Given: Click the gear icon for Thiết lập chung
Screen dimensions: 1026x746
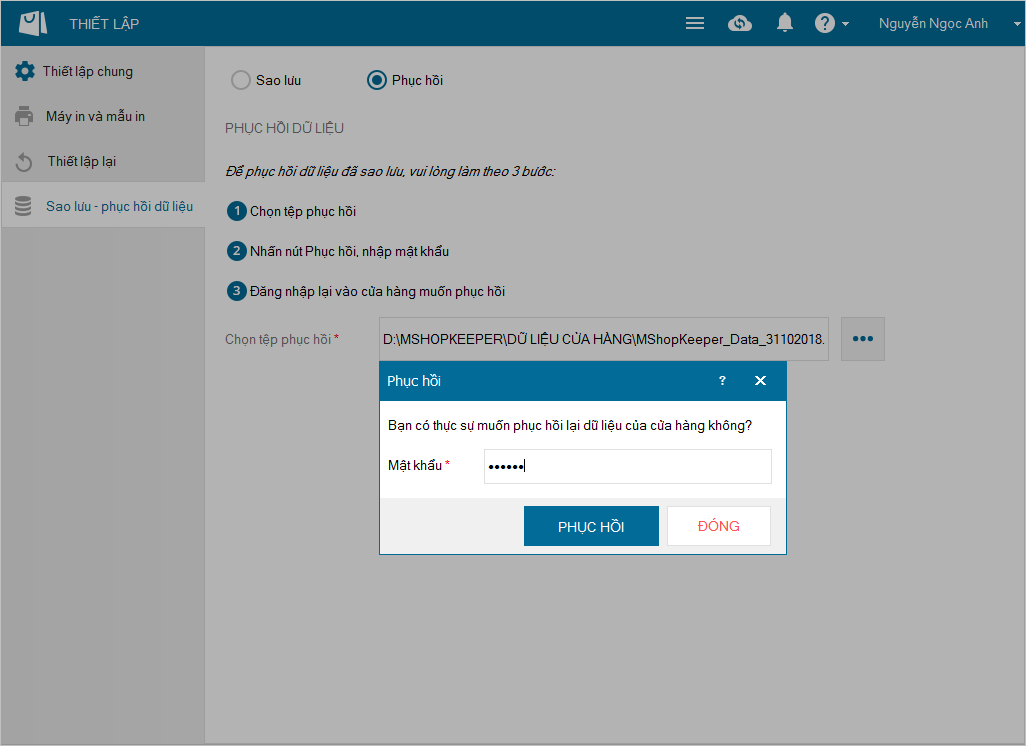Looking at the screenshot, I should [25, 71].
